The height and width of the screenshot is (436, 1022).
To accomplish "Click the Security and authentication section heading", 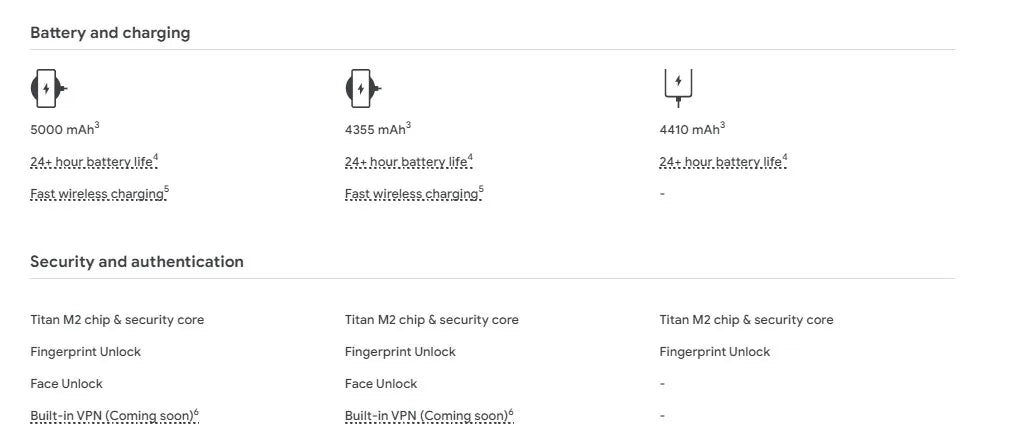I will tap(137, 262).
